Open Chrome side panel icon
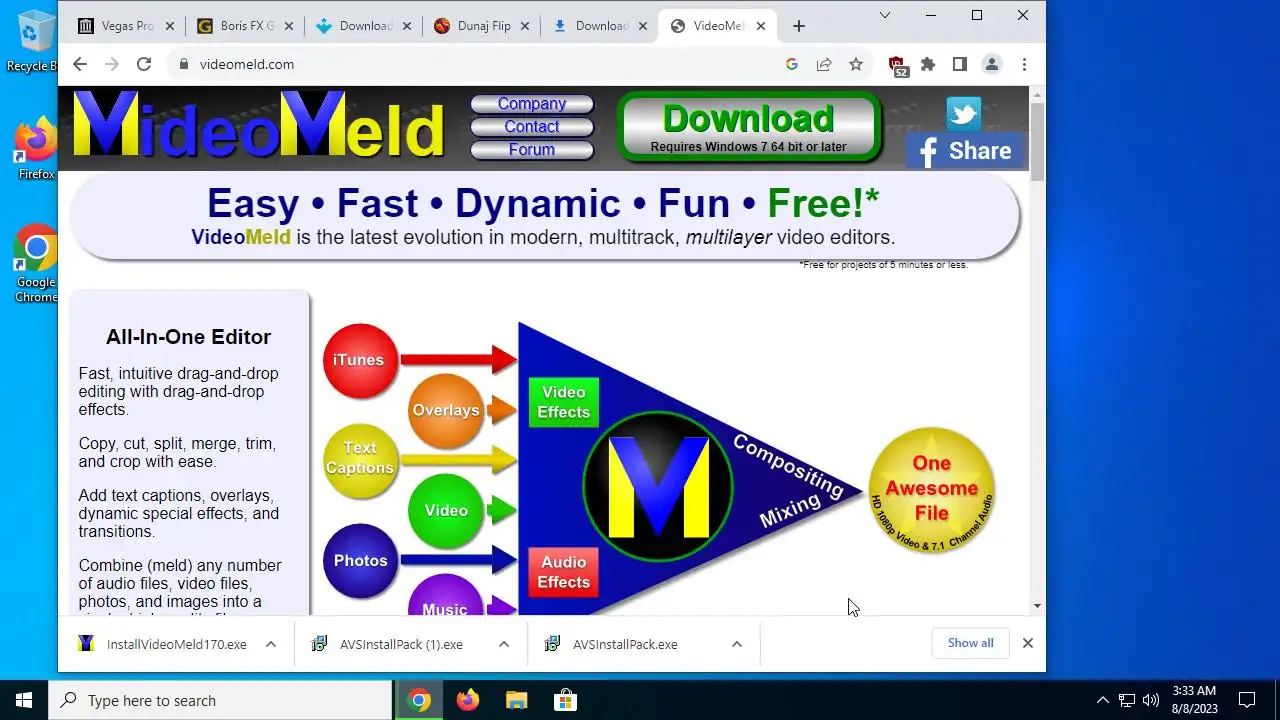 tap(960, 64)
